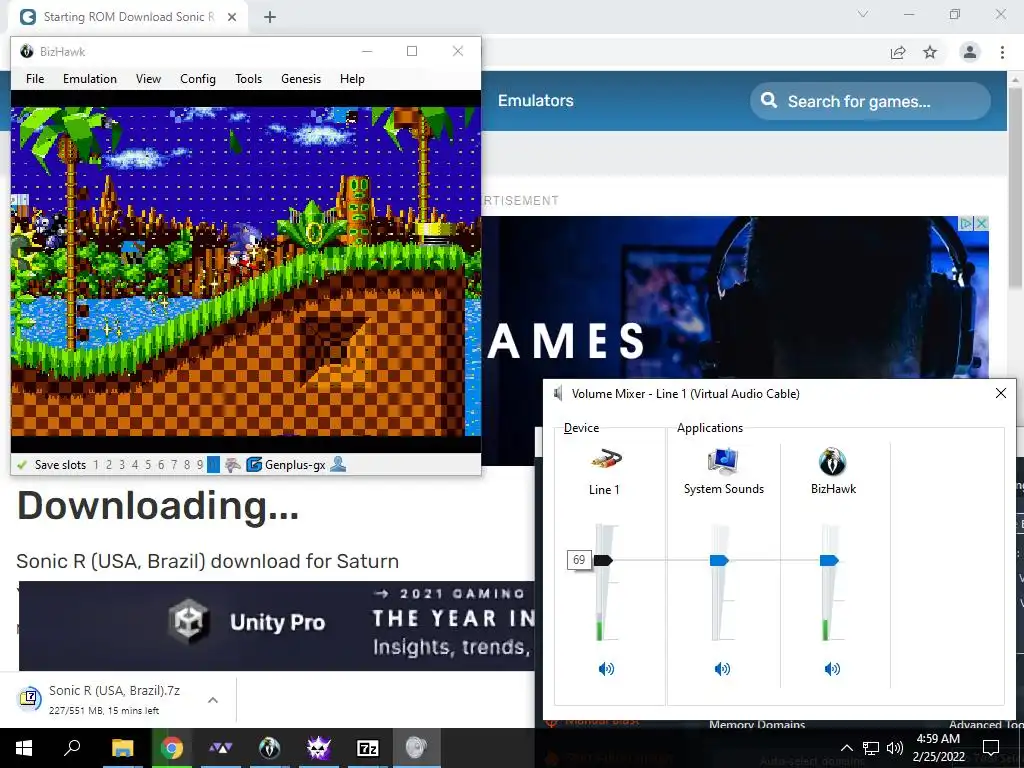Click the BizHawk icon in Volume Mixer

833,461
